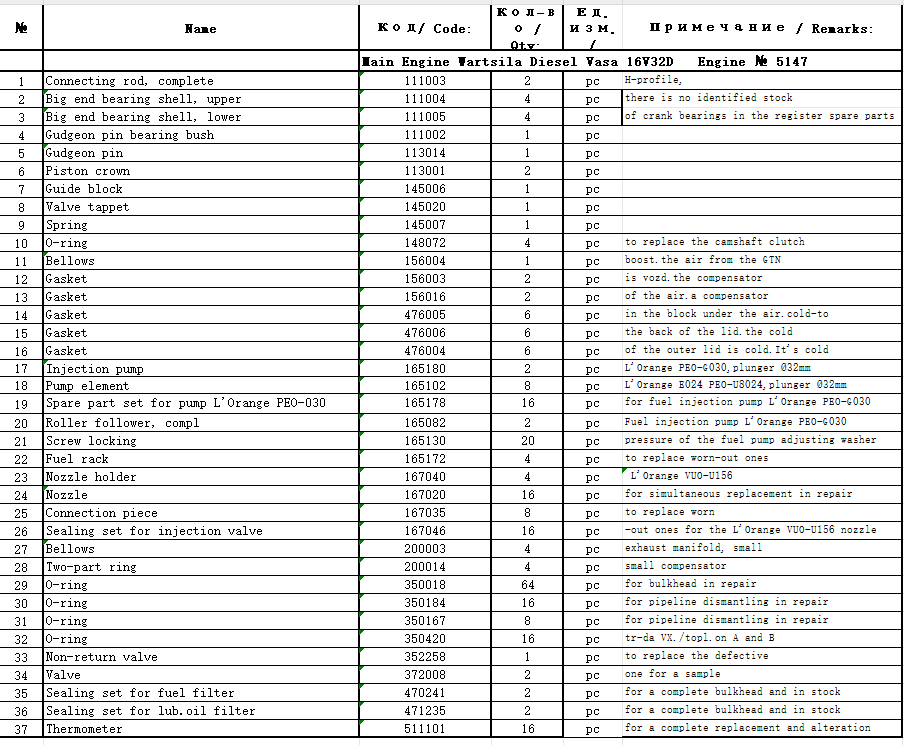Image resolution: width=904 pixels, height=745 pixels.
Task: Select the 'Код/ Code:' header cell
Action: [424, 29]
